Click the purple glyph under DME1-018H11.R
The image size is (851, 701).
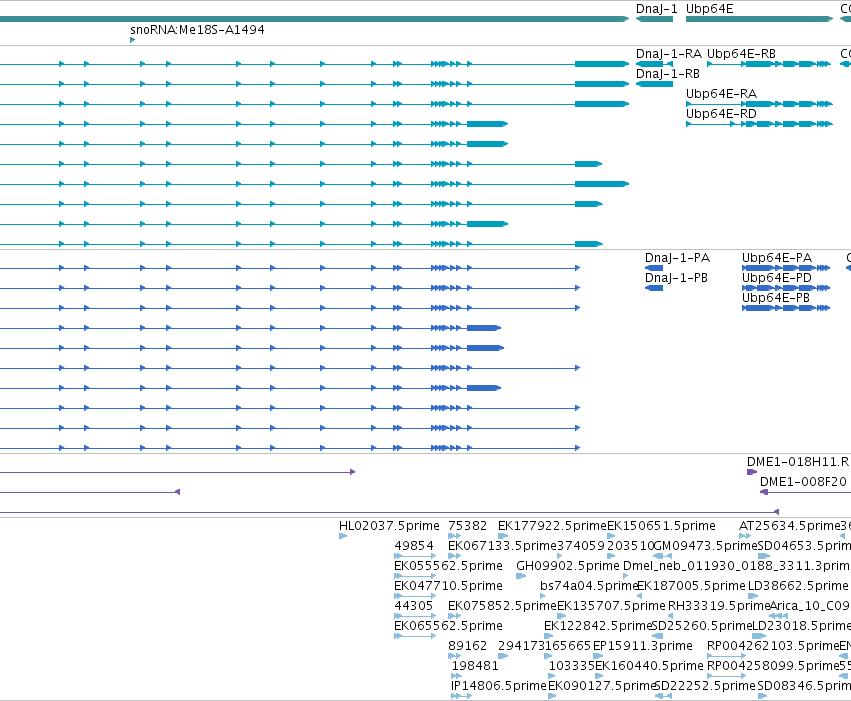[x=752, y=472]
